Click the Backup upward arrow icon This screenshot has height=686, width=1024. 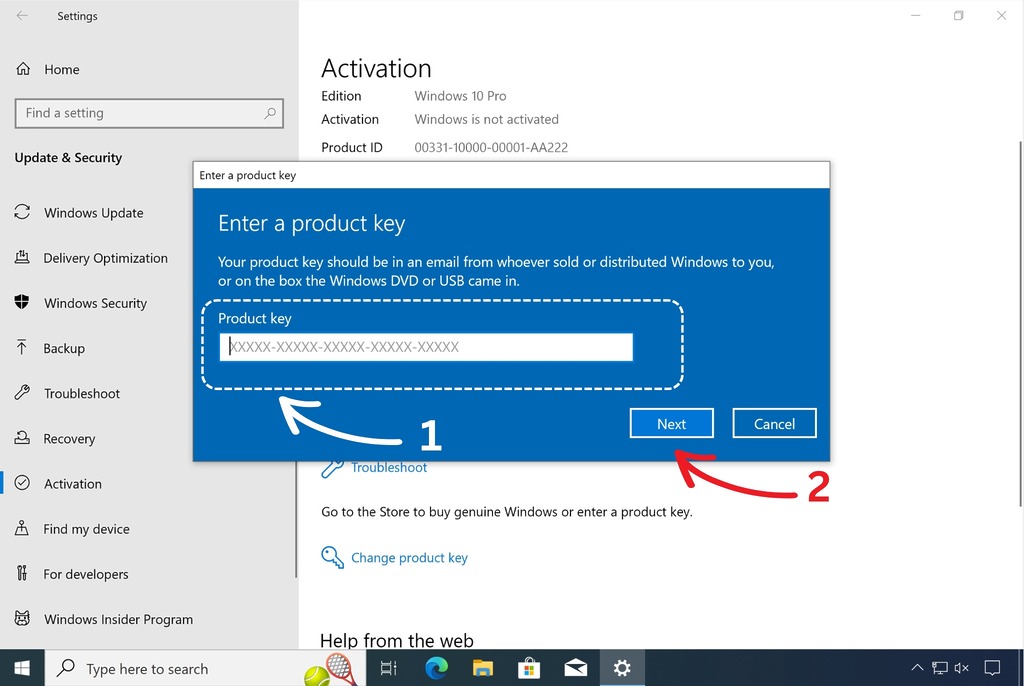tap(22, 347)
